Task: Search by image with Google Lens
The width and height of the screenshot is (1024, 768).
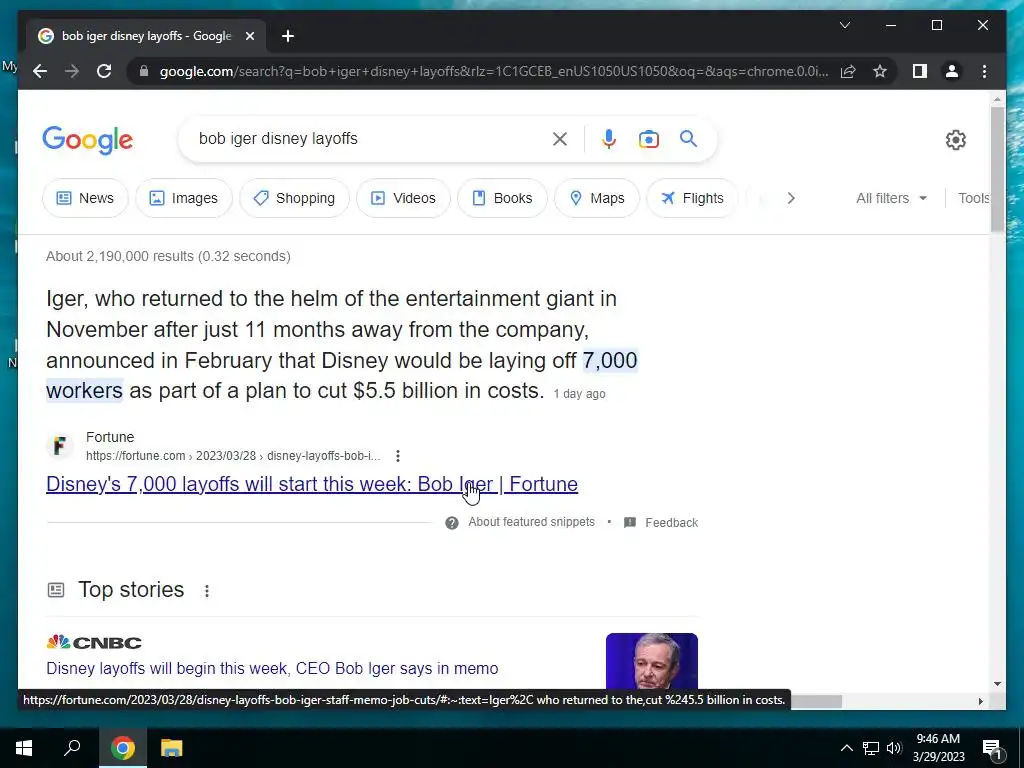Action: [648, 139]
